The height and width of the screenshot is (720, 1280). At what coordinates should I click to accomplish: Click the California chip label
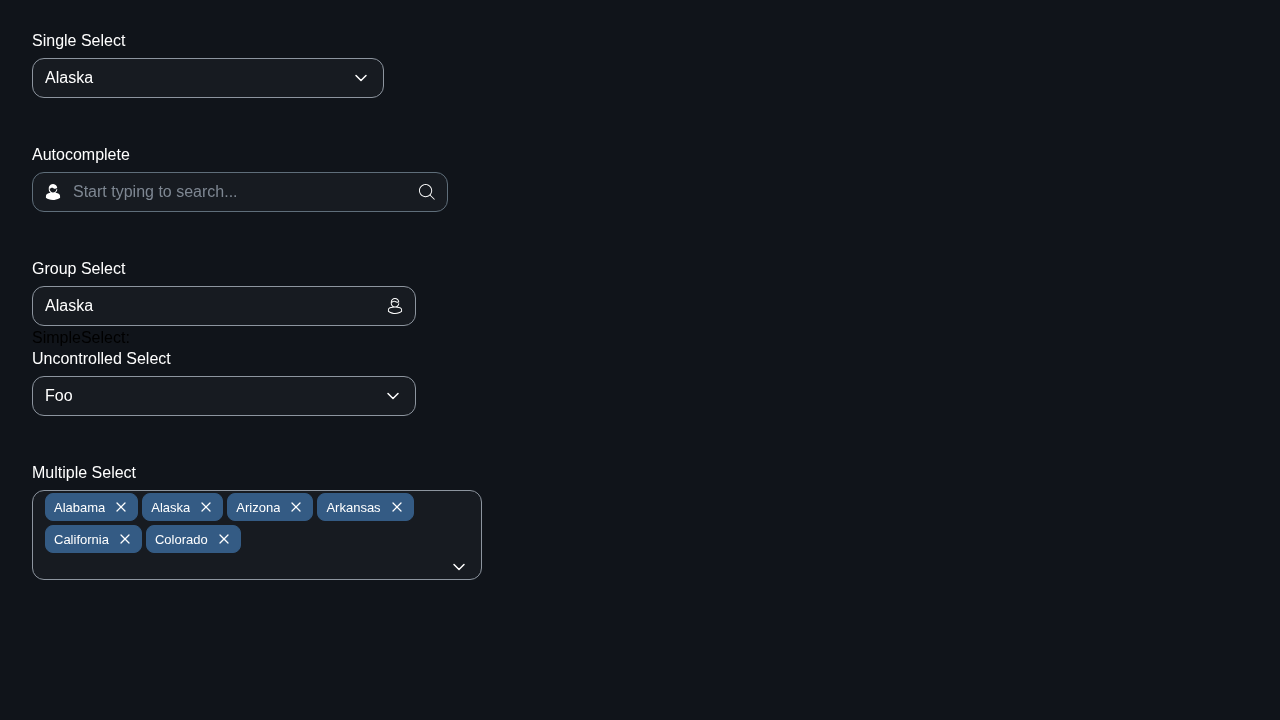pyautogui.click(x=81, y=539)
